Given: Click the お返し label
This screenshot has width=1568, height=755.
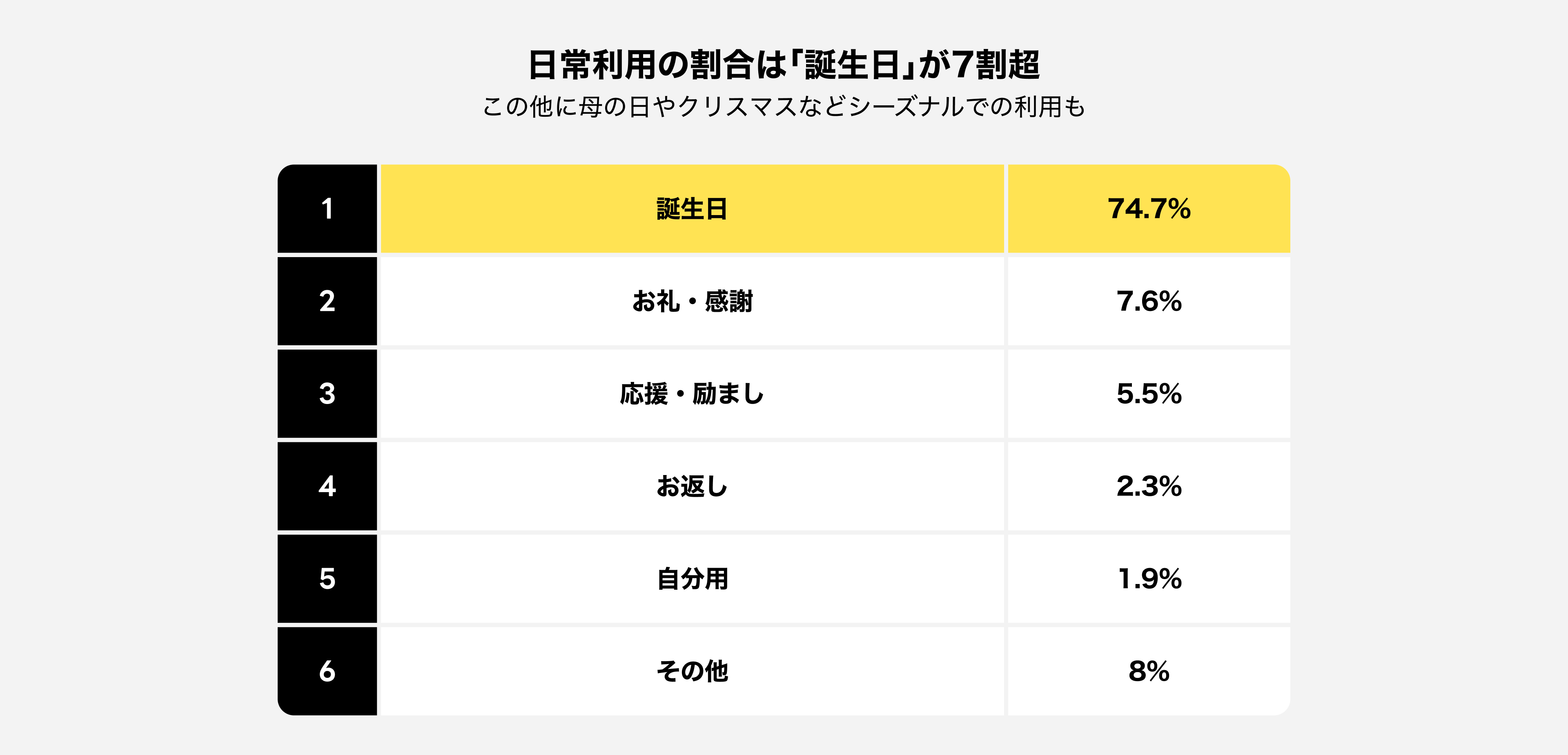Looking at the screenshot, I should [692, 486].
